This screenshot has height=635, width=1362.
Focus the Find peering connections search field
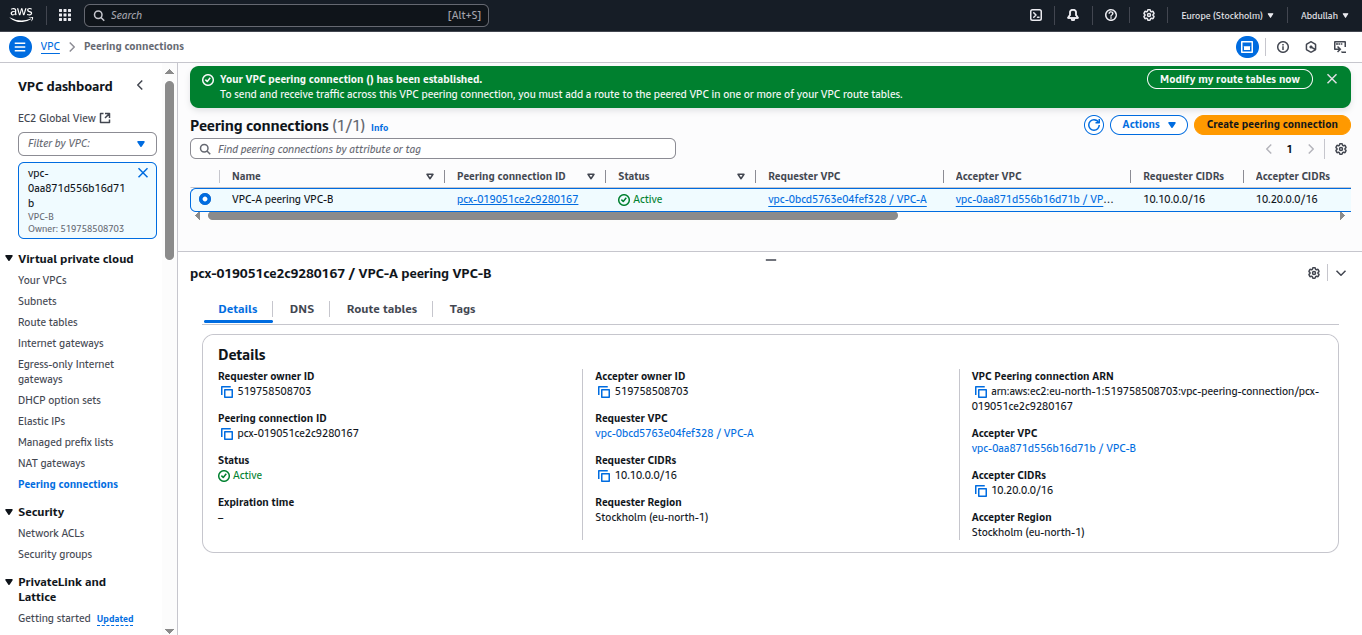pos(433,149)
